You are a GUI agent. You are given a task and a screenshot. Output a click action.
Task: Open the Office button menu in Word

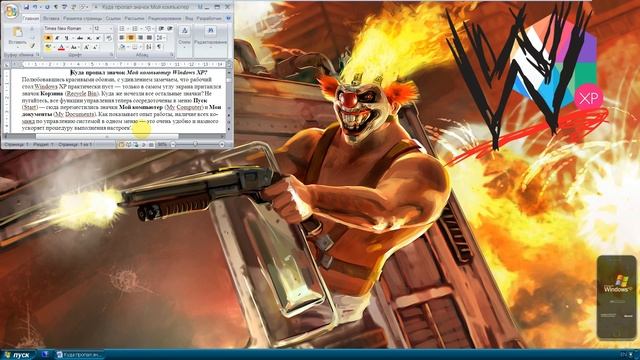click(x=11, y=11)
